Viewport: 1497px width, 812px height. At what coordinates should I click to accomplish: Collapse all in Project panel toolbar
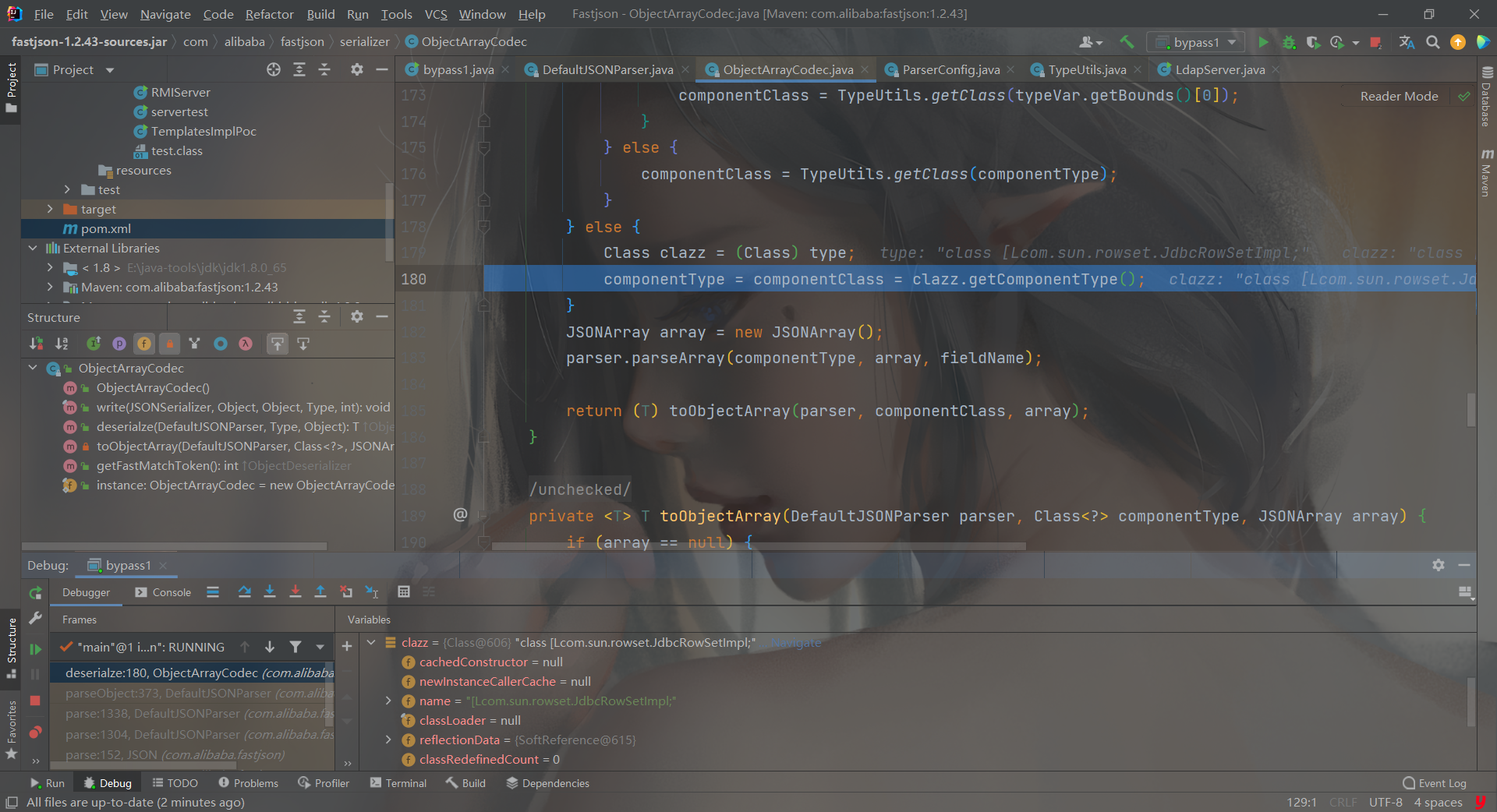tap(324, 69)
